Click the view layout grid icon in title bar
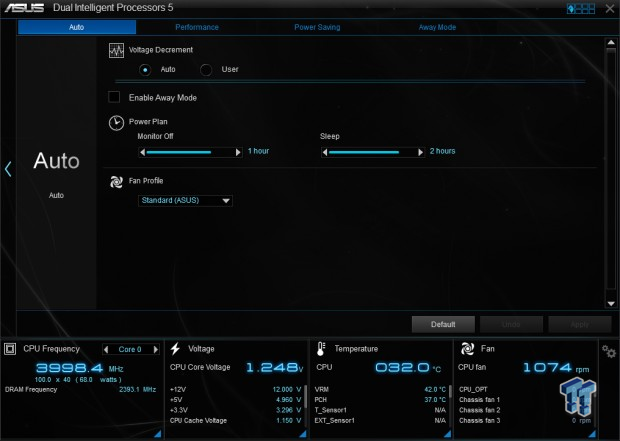The width and height of the screenshot is (620, 441). pyautogui.click(x=580, y=8)
